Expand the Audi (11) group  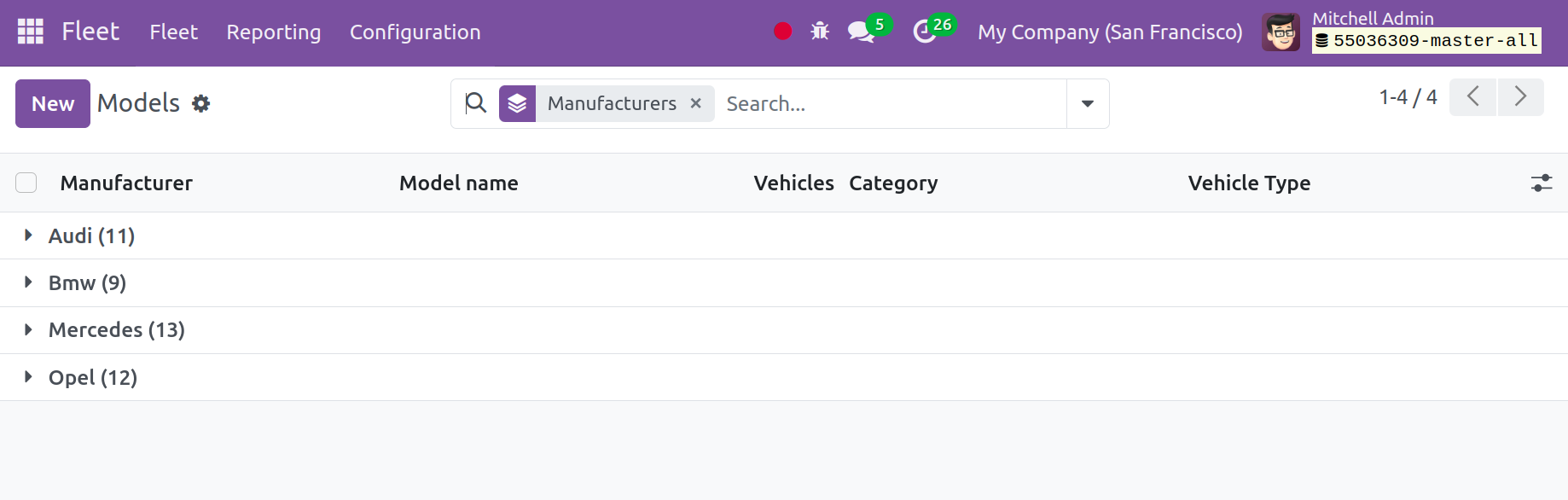coord(783,235)
